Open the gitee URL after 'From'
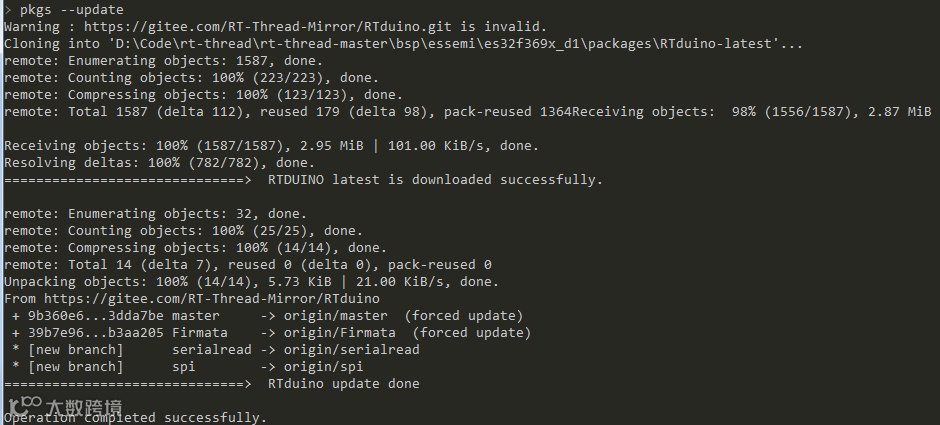Viewport: 940px width, 425px height. [212, 299]
